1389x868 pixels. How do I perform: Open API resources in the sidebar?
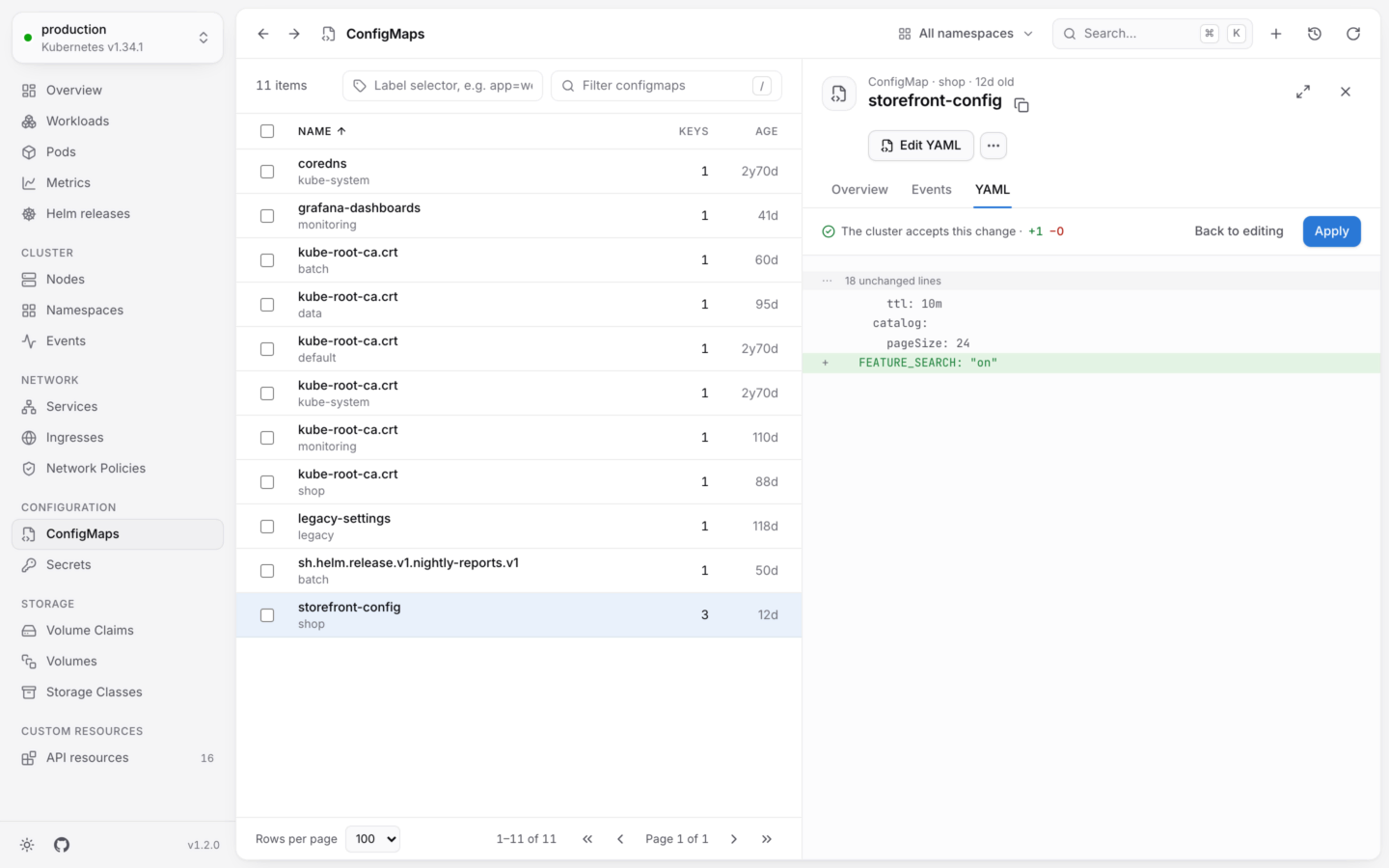[x=118, y=758]
